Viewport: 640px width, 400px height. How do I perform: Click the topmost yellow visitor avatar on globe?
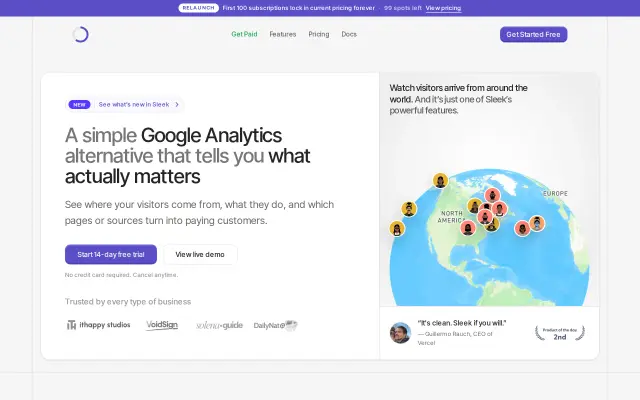440,180
